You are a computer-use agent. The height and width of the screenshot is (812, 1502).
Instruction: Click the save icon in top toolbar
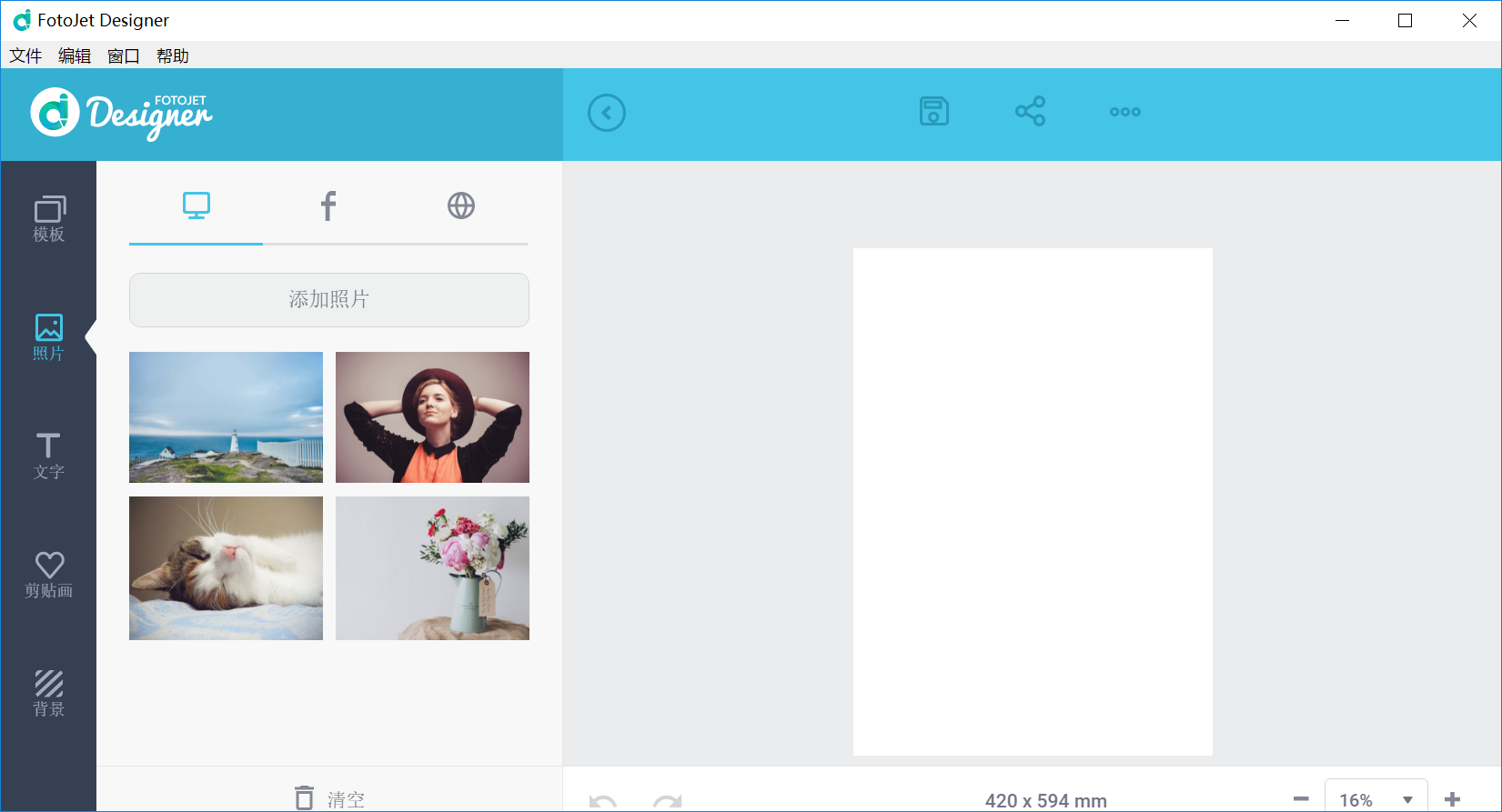tap(934, 112)
